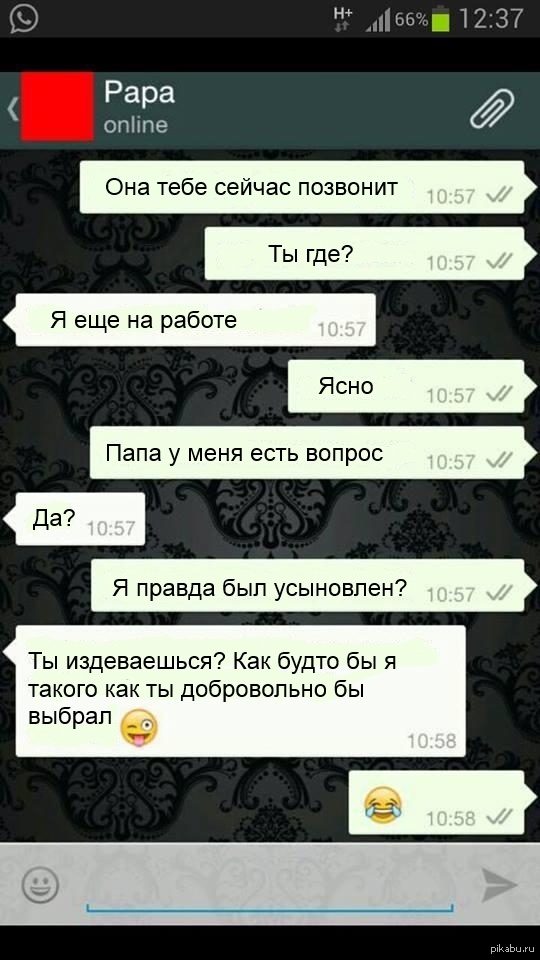Select message "Она тебе сейчас позвонит"
Screen dimensions: 540x960
click(x=302, y=187)
